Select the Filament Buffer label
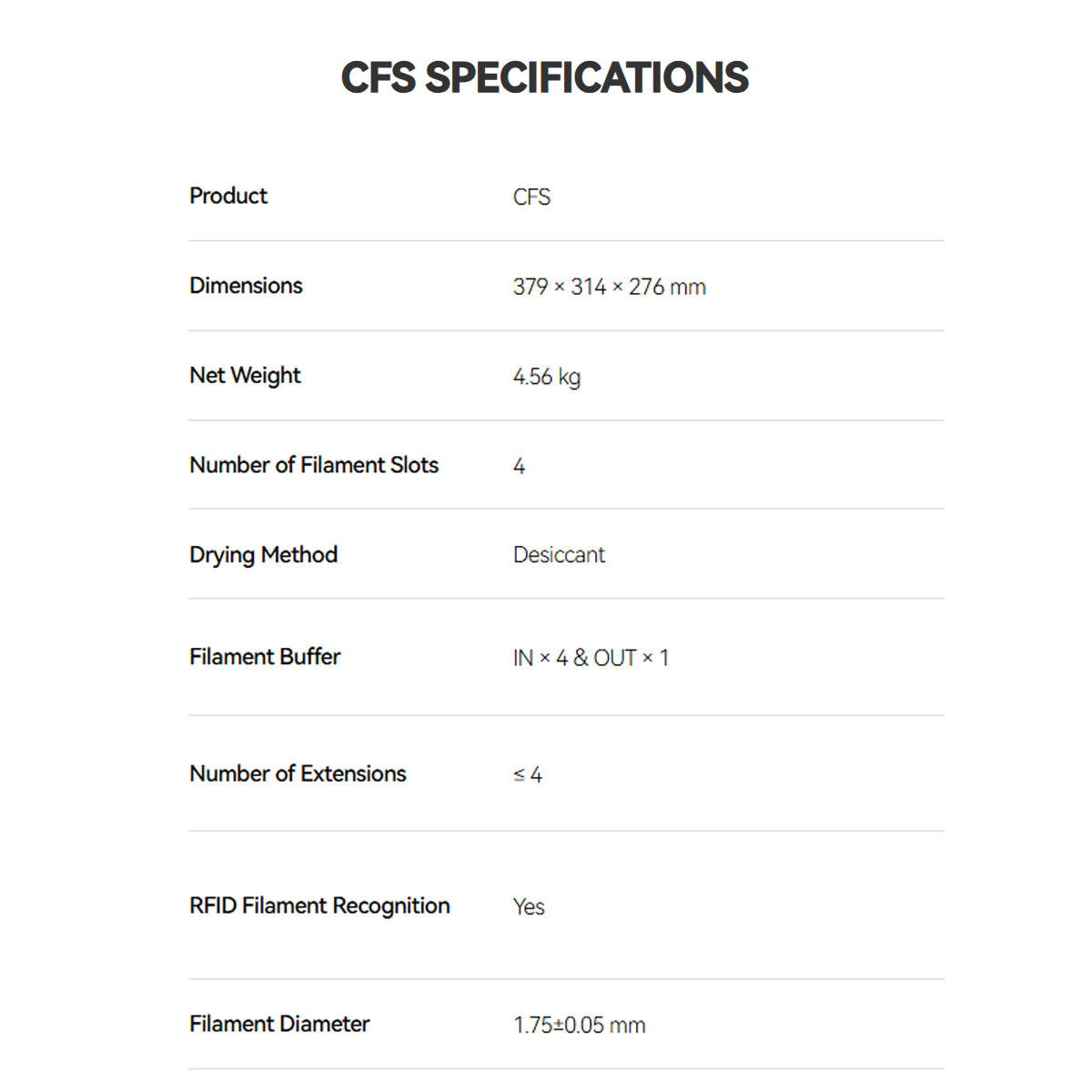This screenshot has height=1092, width=1092. [265, 657]
